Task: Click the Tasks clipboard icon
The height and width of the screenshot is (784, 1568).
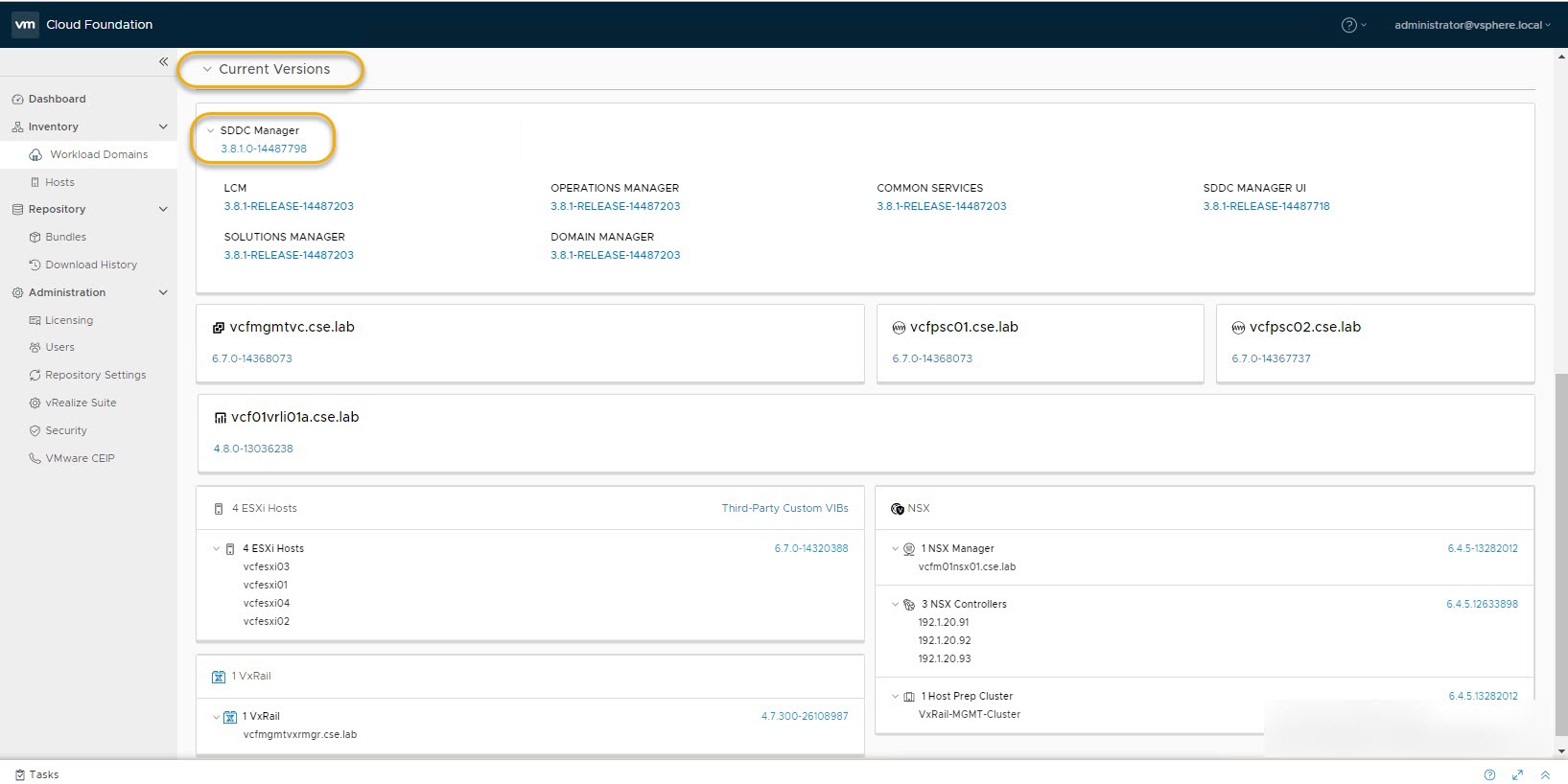Action: 20,774
